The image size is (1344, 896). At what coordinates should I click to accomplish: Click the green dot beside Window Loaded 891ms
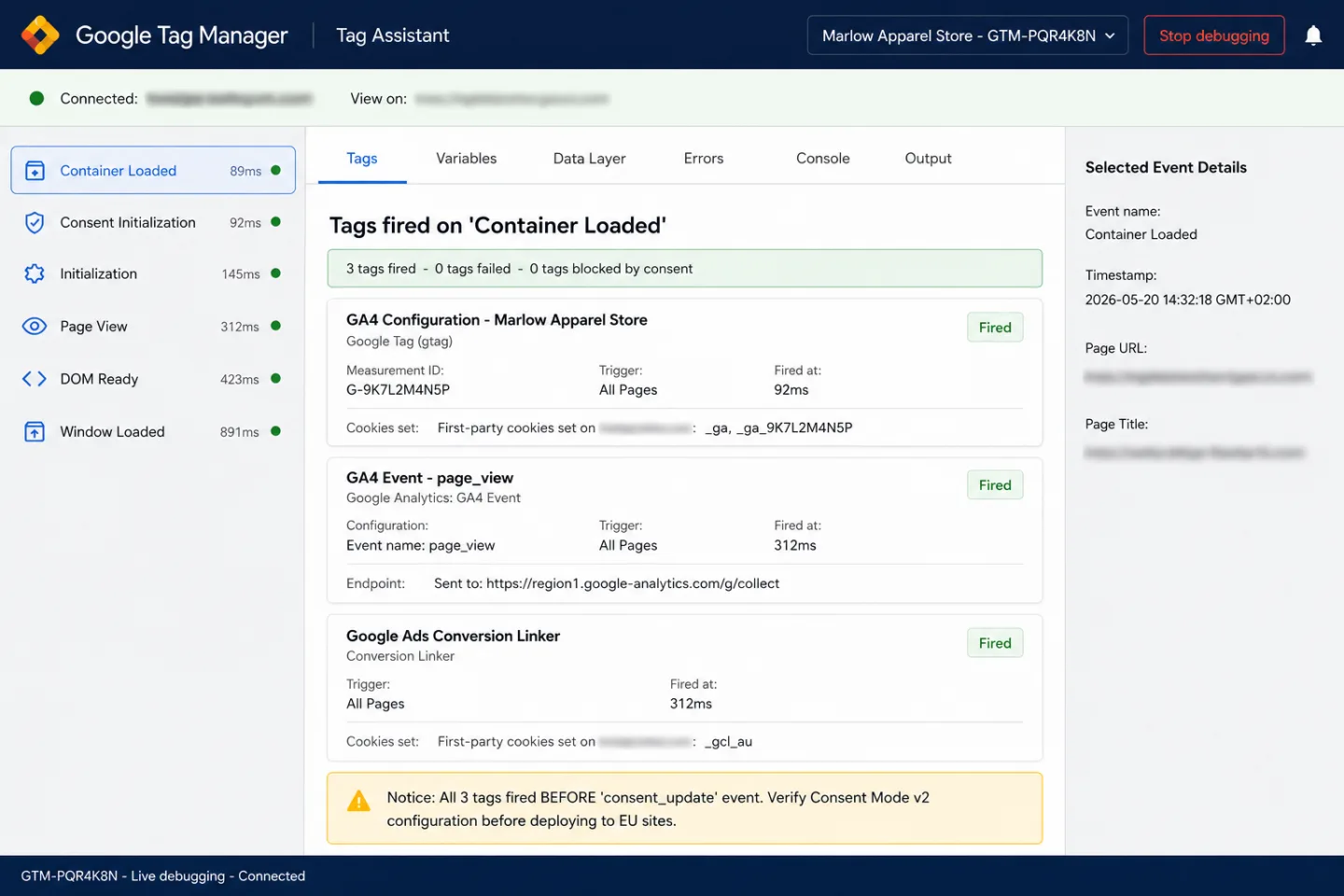275,431
